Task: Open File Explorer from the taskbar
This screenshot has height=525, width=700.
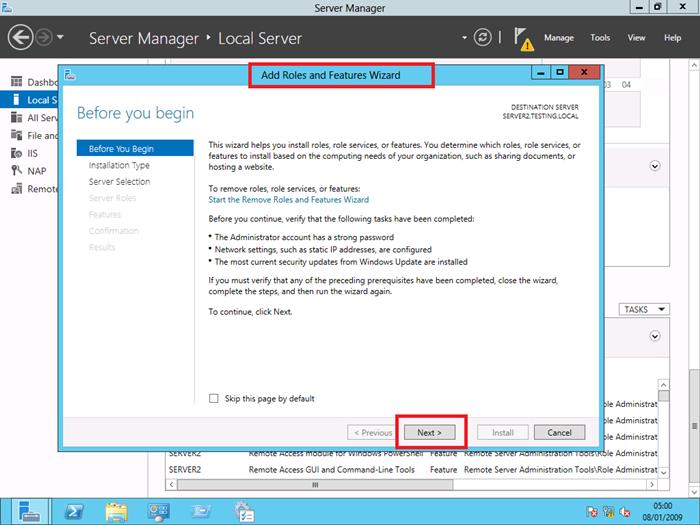Action: pos(117,512)
